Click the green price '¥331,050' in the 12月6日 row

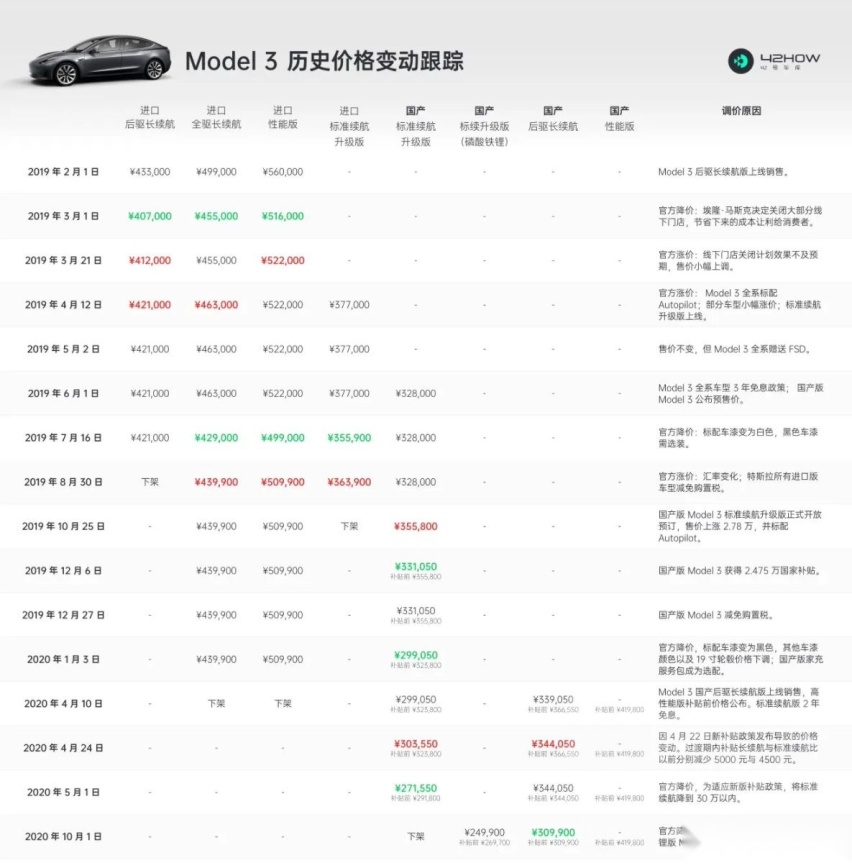415,566
